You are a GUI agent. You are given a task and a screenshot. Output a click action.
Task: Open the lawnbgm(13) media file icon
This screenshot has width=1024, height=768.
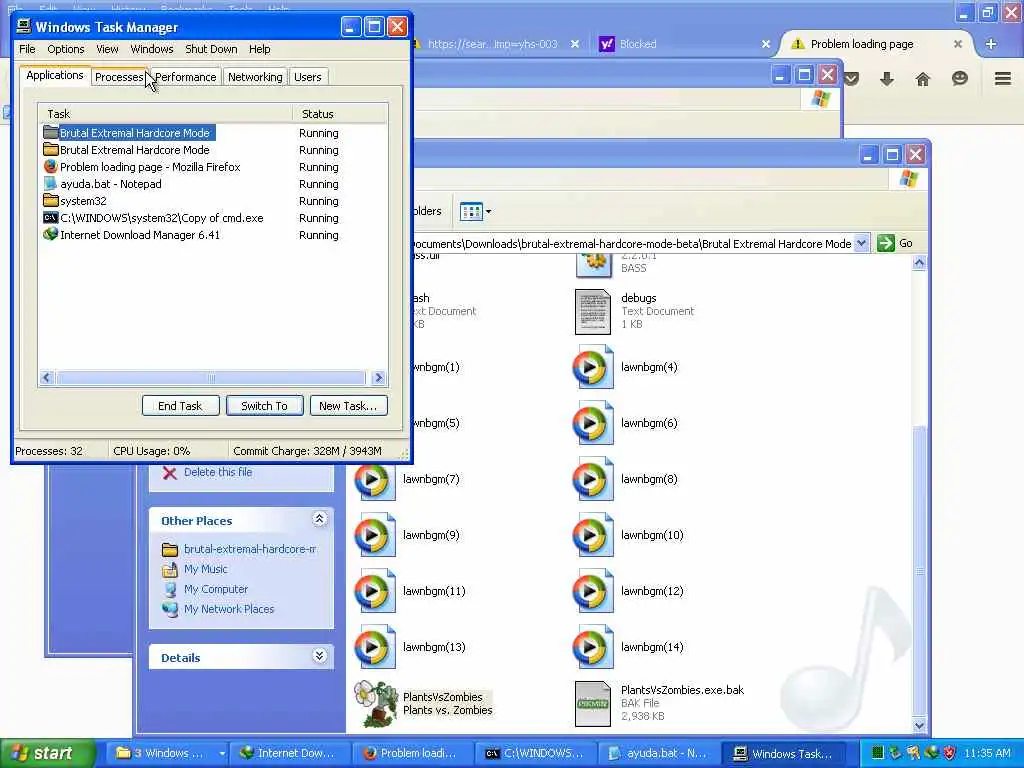(374, 648)
